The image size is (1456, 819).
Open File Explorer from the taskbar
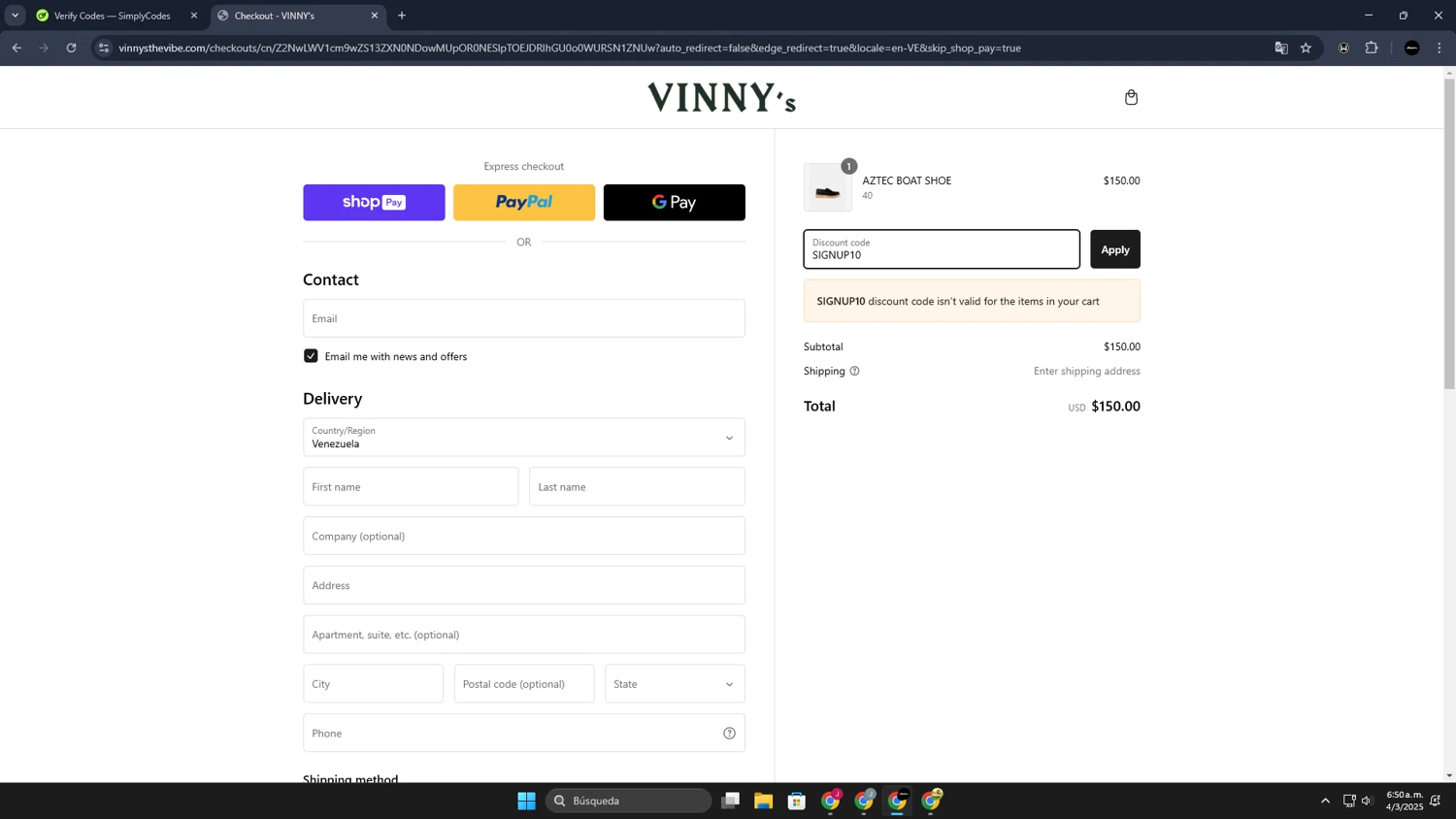click(x=763, y=801)
